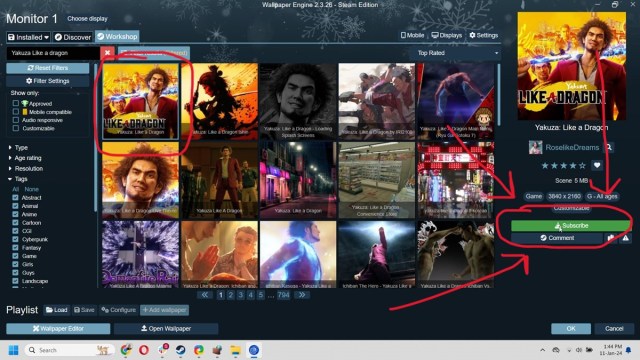
Task: Open the Top Rated sort dropdown
Action: pyautogui.click(x=457, y=53)
